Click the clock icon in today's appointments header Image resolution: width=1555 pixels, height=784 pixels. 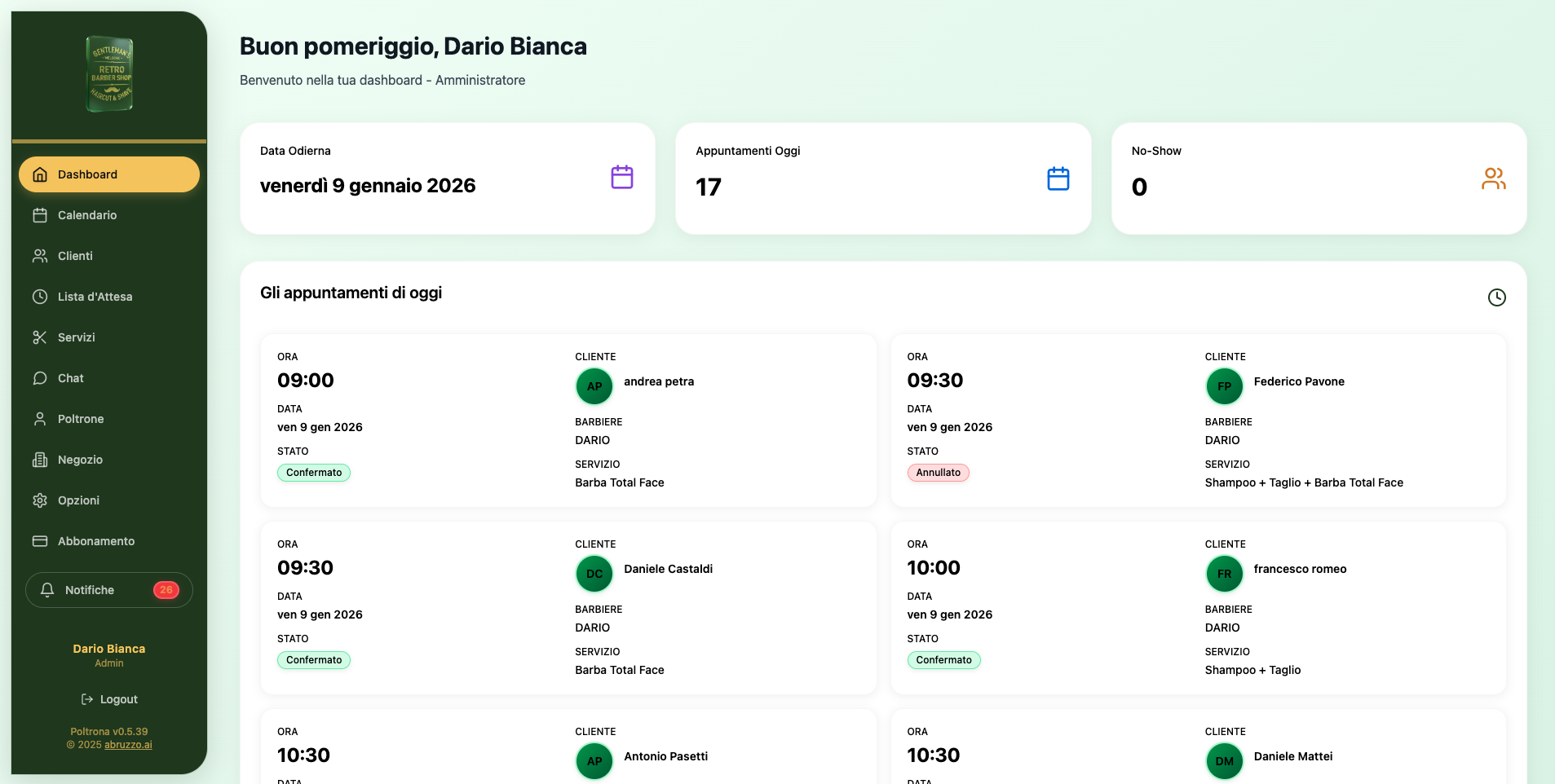point(1496,297)
